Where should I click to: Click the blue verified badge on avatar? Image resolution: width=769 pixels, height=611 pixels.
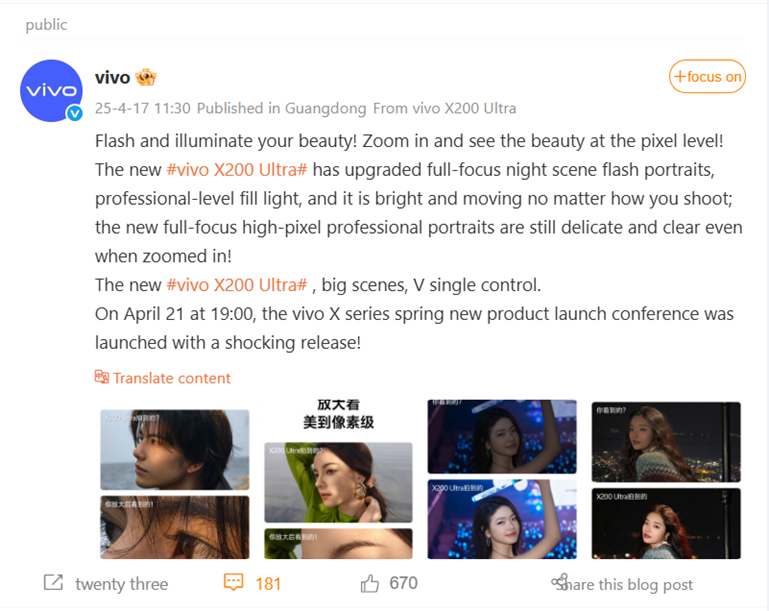coord(74,113)
